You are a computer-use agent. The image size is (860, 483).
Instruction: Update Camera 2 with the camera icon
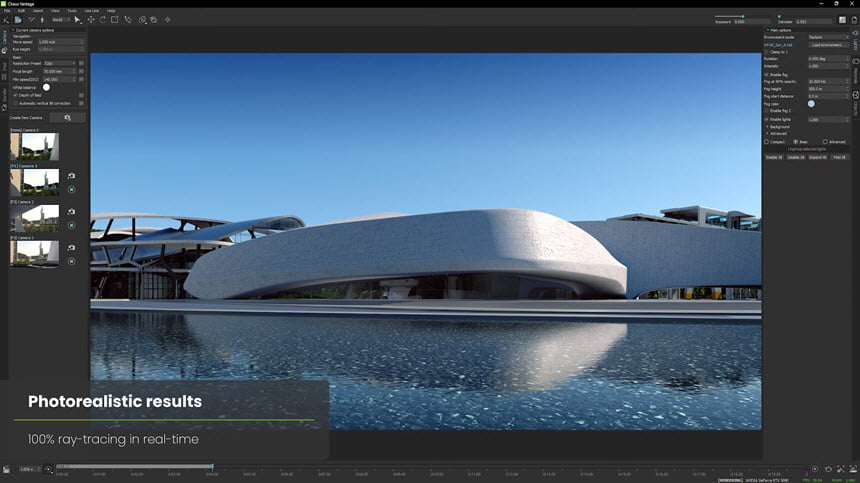click(71, 212)
